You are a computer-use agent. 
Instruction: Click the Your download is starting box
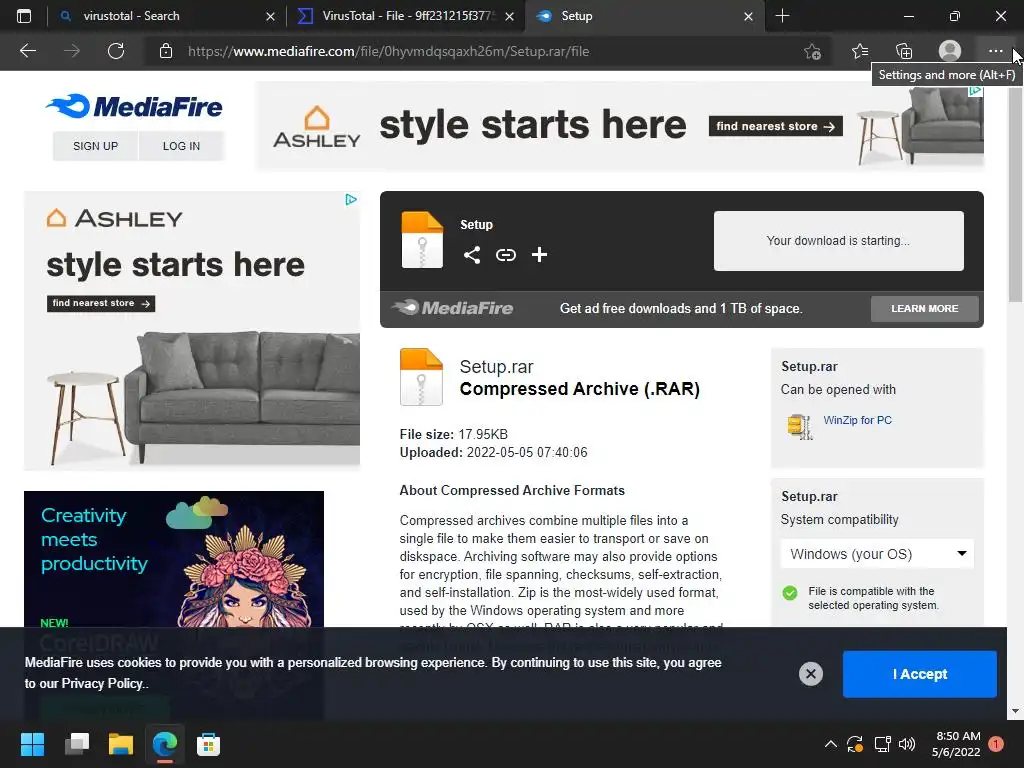click(x=839, y=240)
